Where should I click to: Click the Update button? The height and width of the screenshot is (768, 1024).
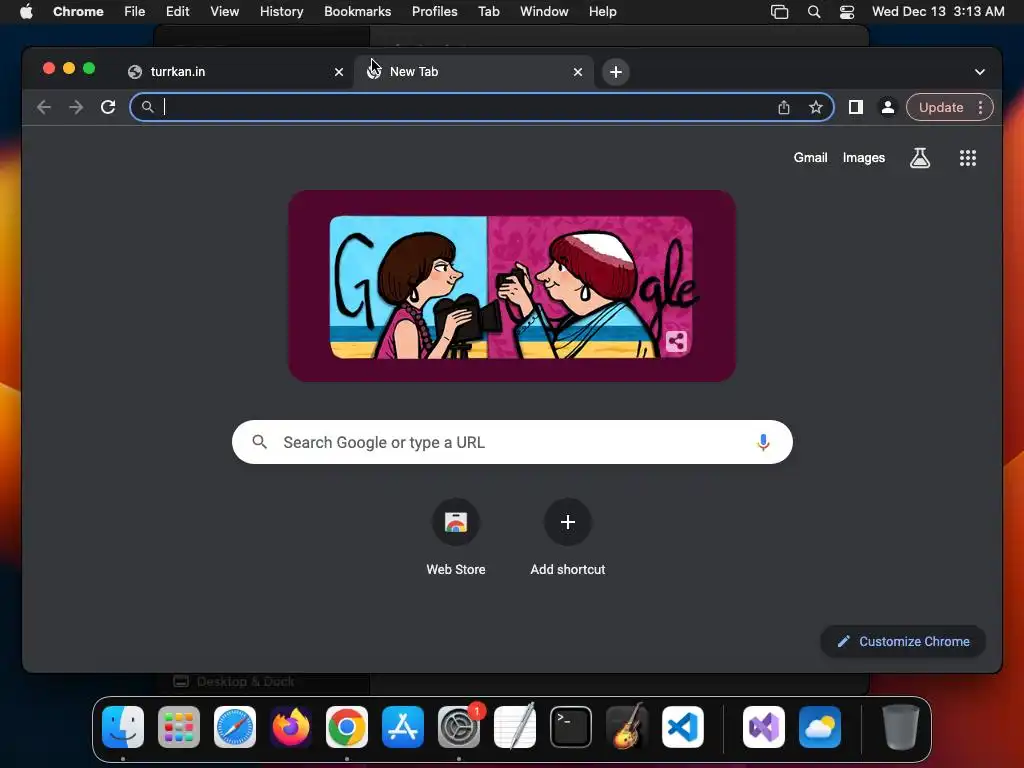coord(941,107)
